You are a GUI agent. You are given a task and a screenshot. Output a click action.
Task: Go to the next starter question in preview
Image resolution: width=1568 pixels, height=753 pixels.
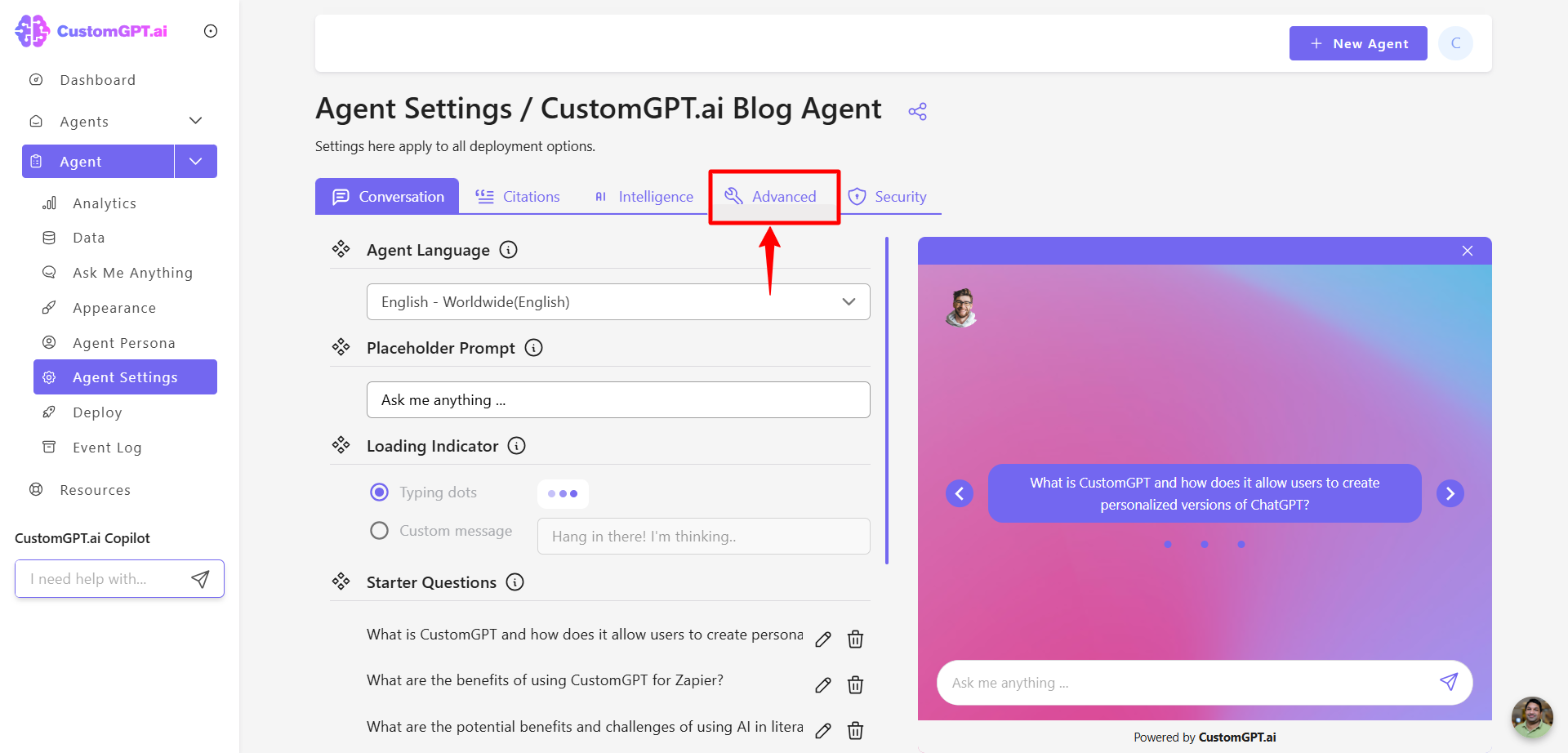(1450, 493)
